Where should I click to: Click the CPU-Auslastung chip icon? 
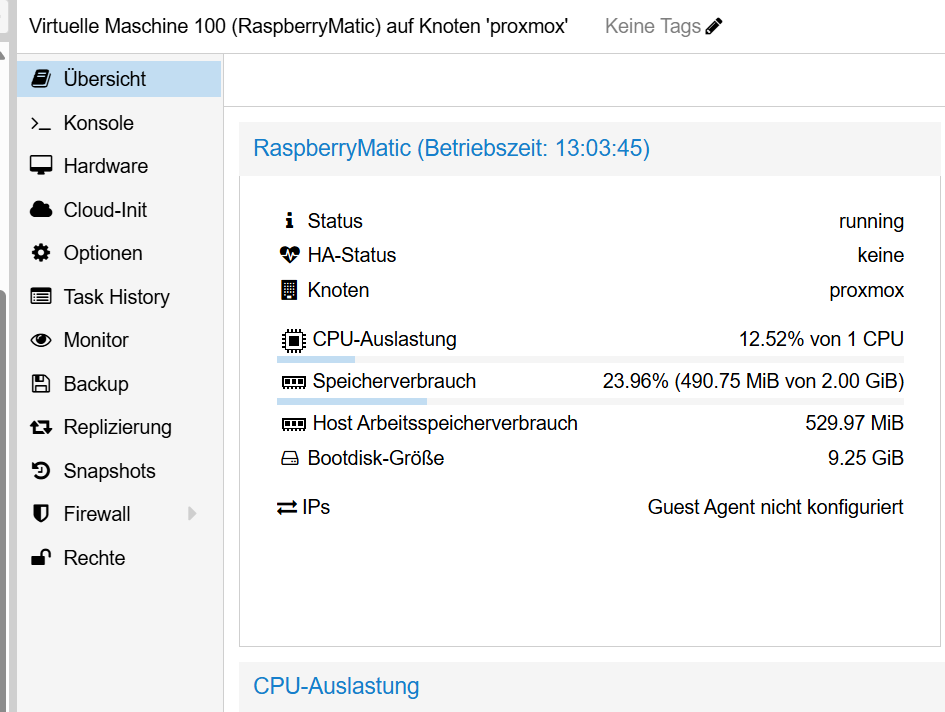(294, 341)
